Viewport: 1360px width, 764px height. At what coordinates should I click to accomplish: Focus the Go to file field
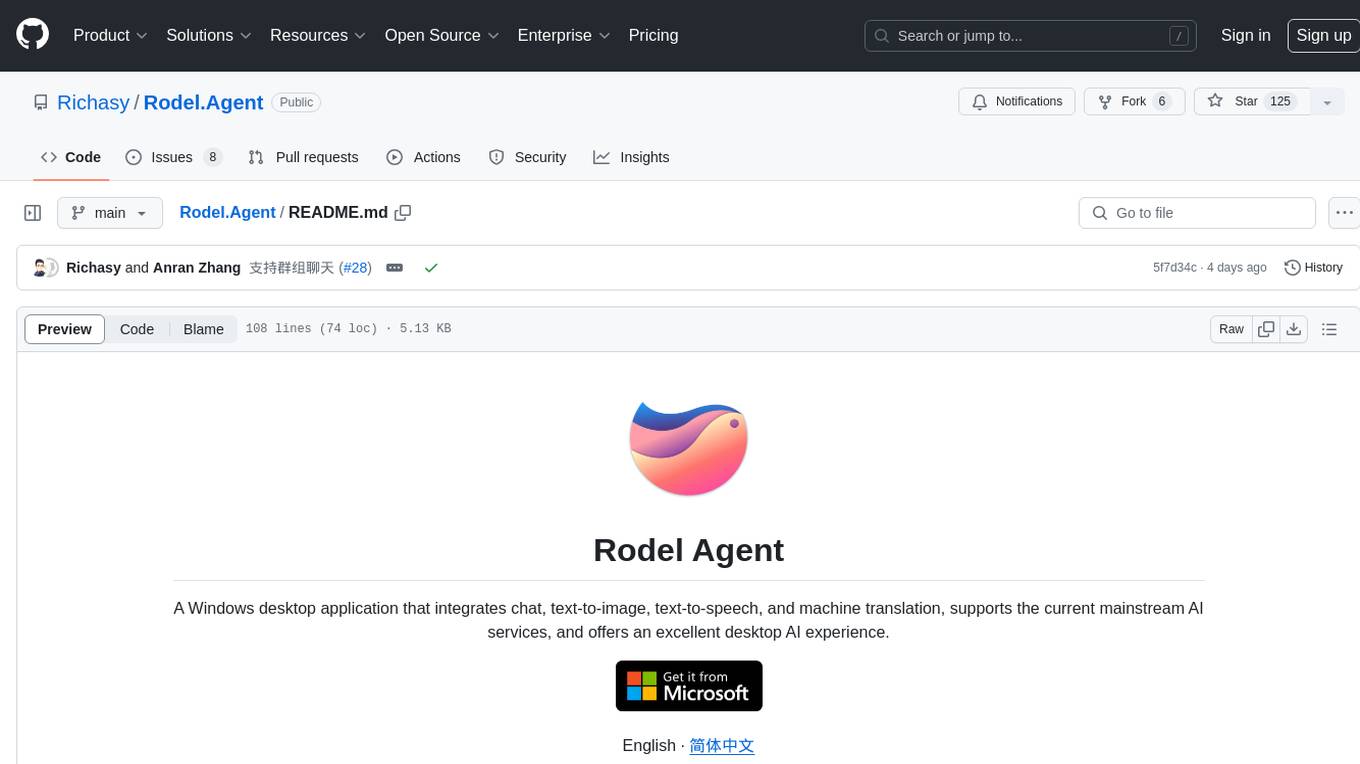1197,213
